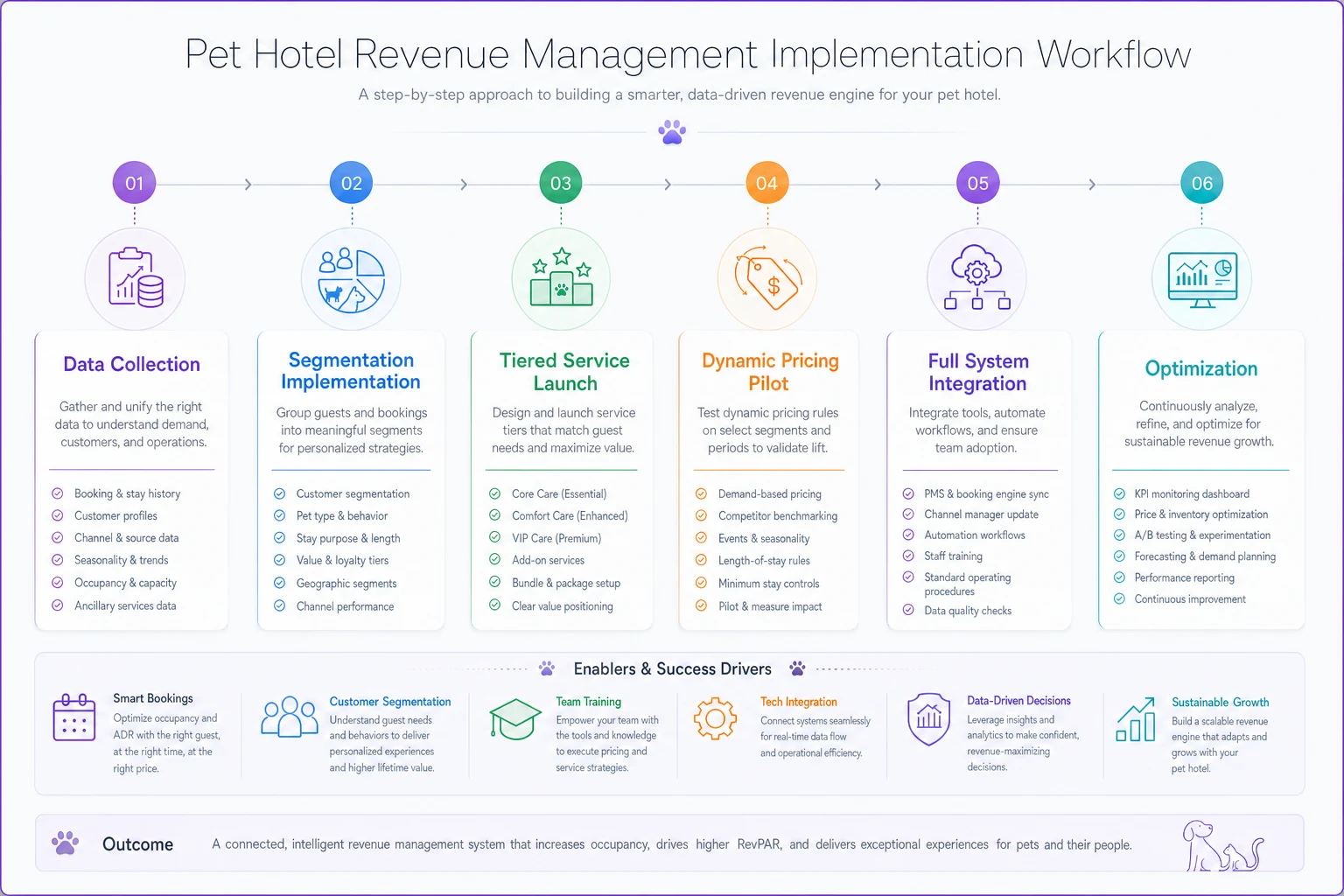The image size is (1344, 896).
Task: Click the Full System Integration cloud gear icon
Action: click(x=977, y=277)
